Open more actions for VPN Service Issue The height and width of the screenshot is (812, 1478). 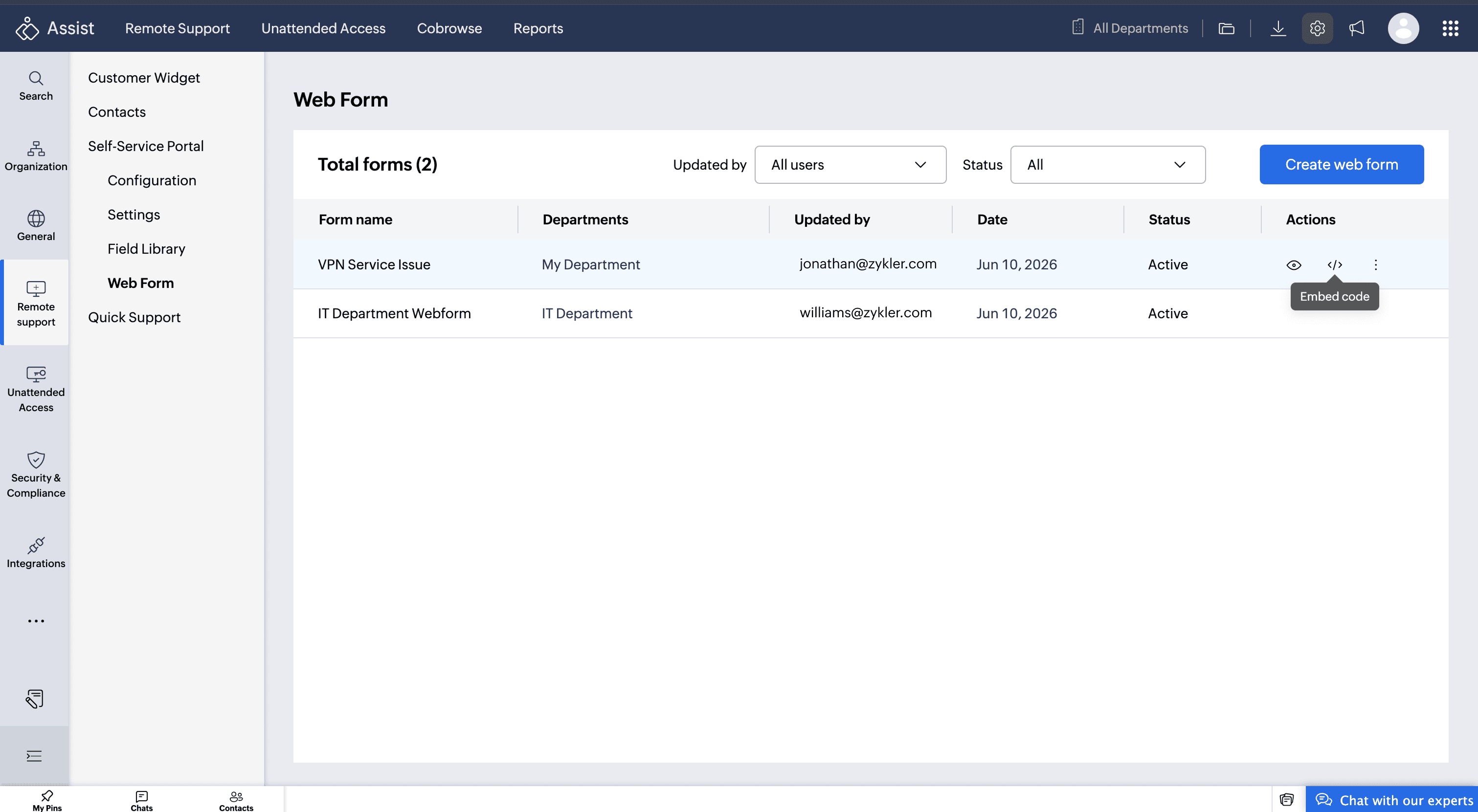[x=1375, y=264]
